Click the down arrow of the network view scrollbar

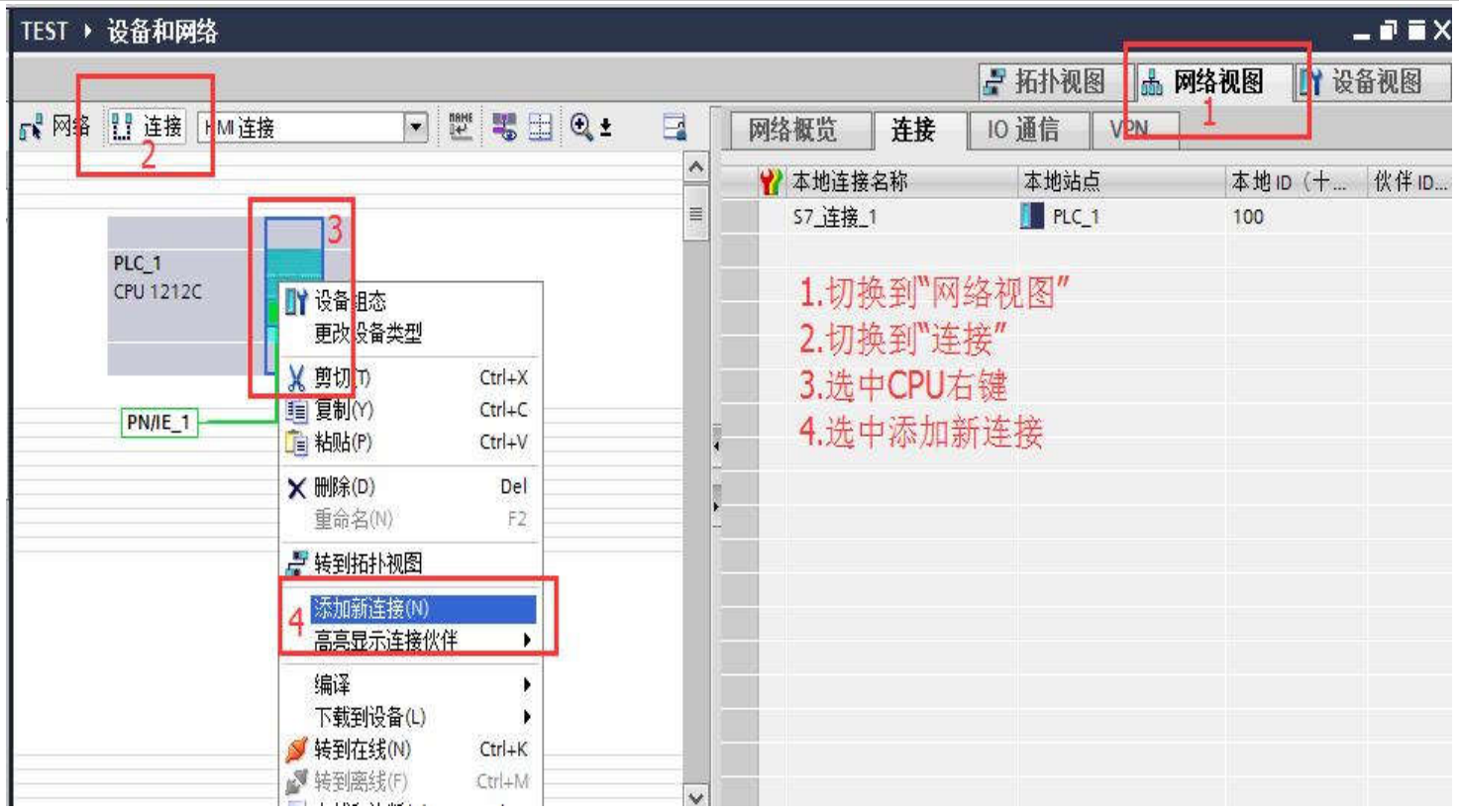point(696,797)
